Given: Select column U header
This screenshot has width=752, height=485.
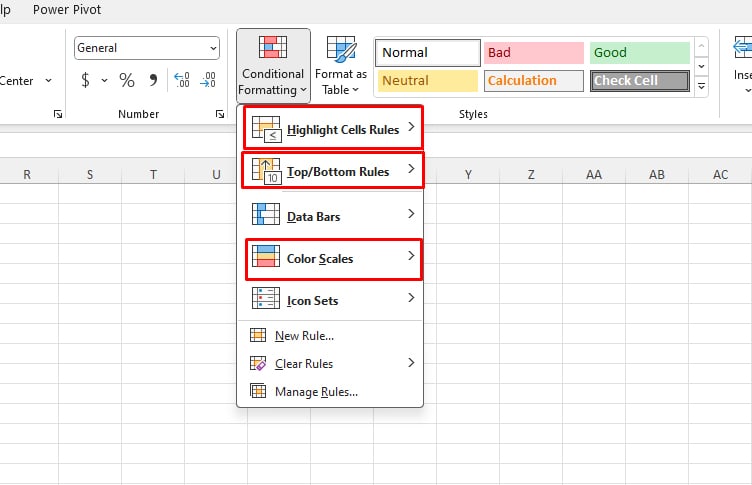Looking at the screenshot, I should tap(216, 175).
